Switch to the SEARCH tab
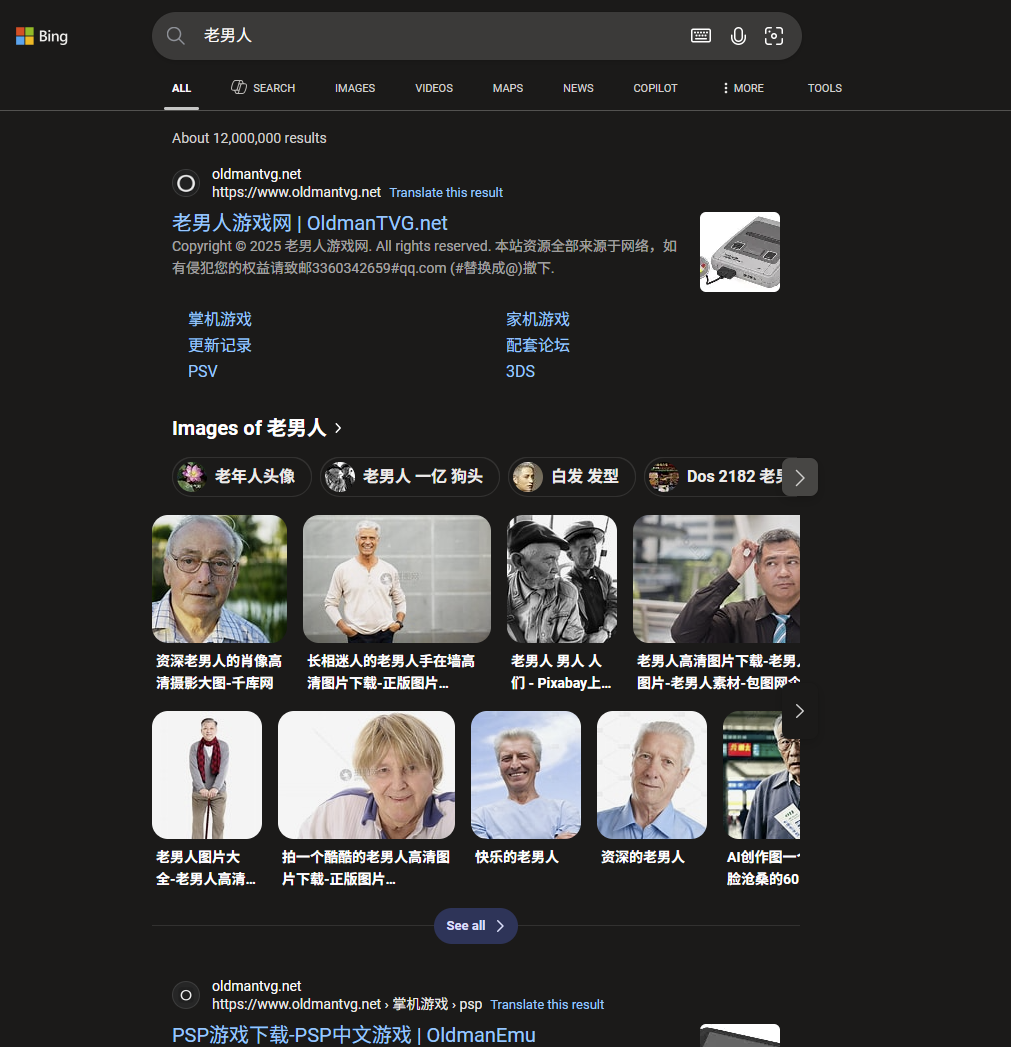Image resolution: width=1011 pixels, height=1047 pixels. (x=263, y=88)
